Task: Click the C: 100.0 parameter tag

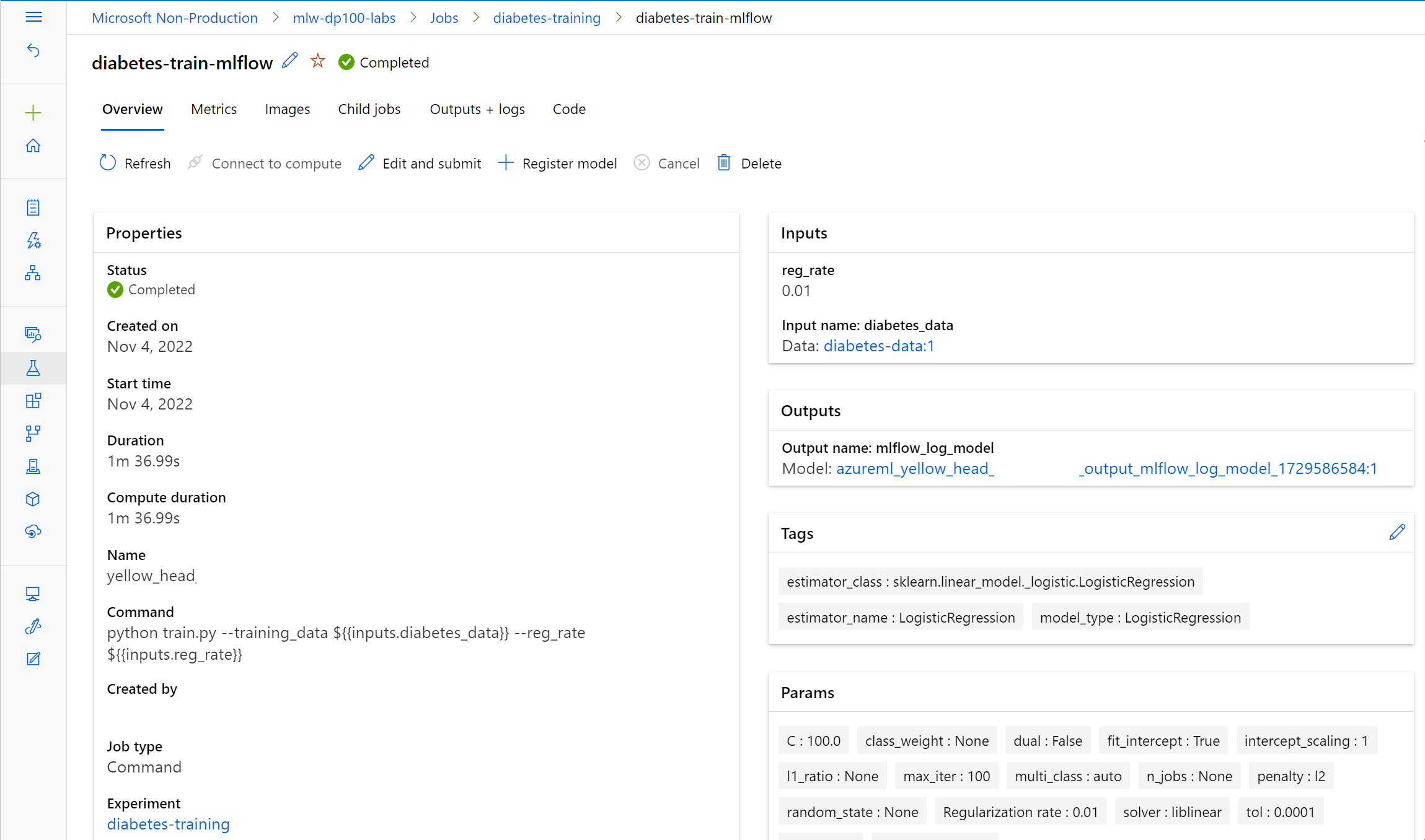Action: pos(812,740)
